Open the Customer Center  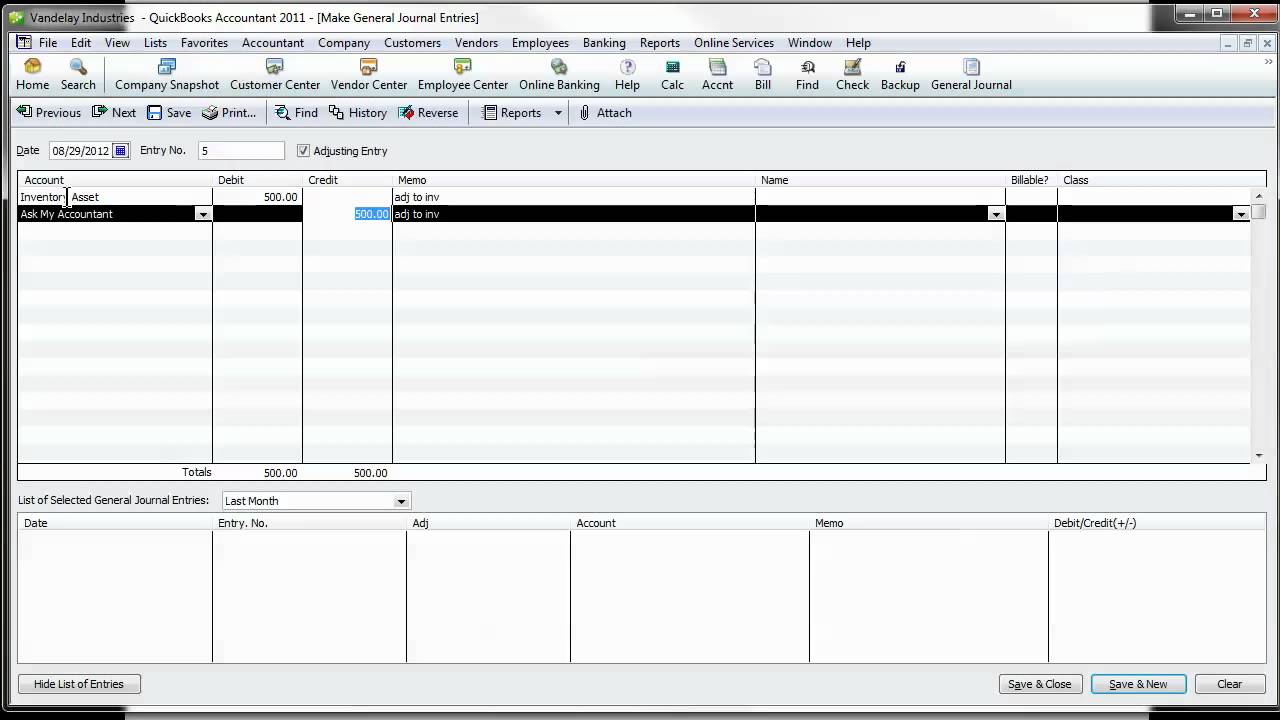coord(275,75)
